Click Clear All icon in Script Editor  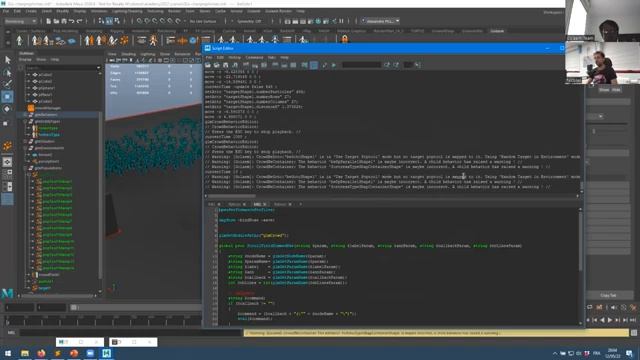(264, 65)
